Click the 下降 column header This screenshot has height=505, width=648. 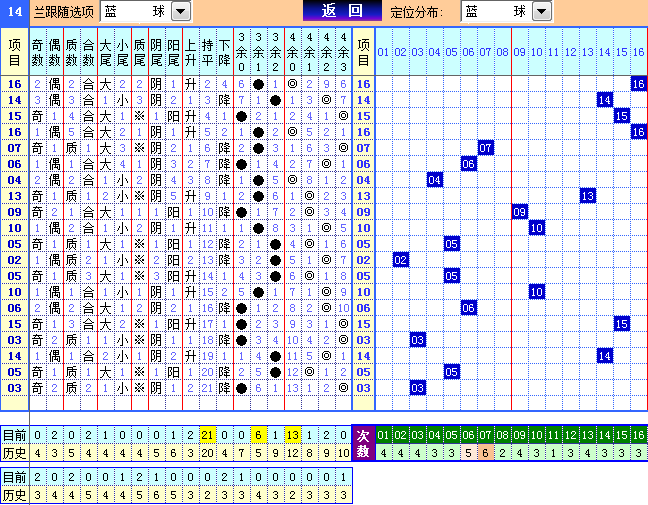(224, 52)
